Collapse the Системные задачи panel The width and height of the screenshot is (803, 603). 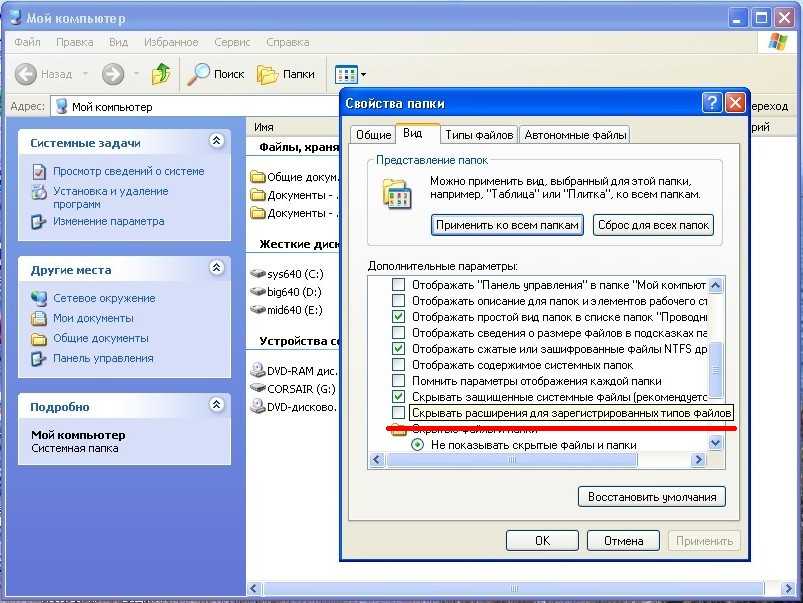pyautogui.click(x=217, y=141)
